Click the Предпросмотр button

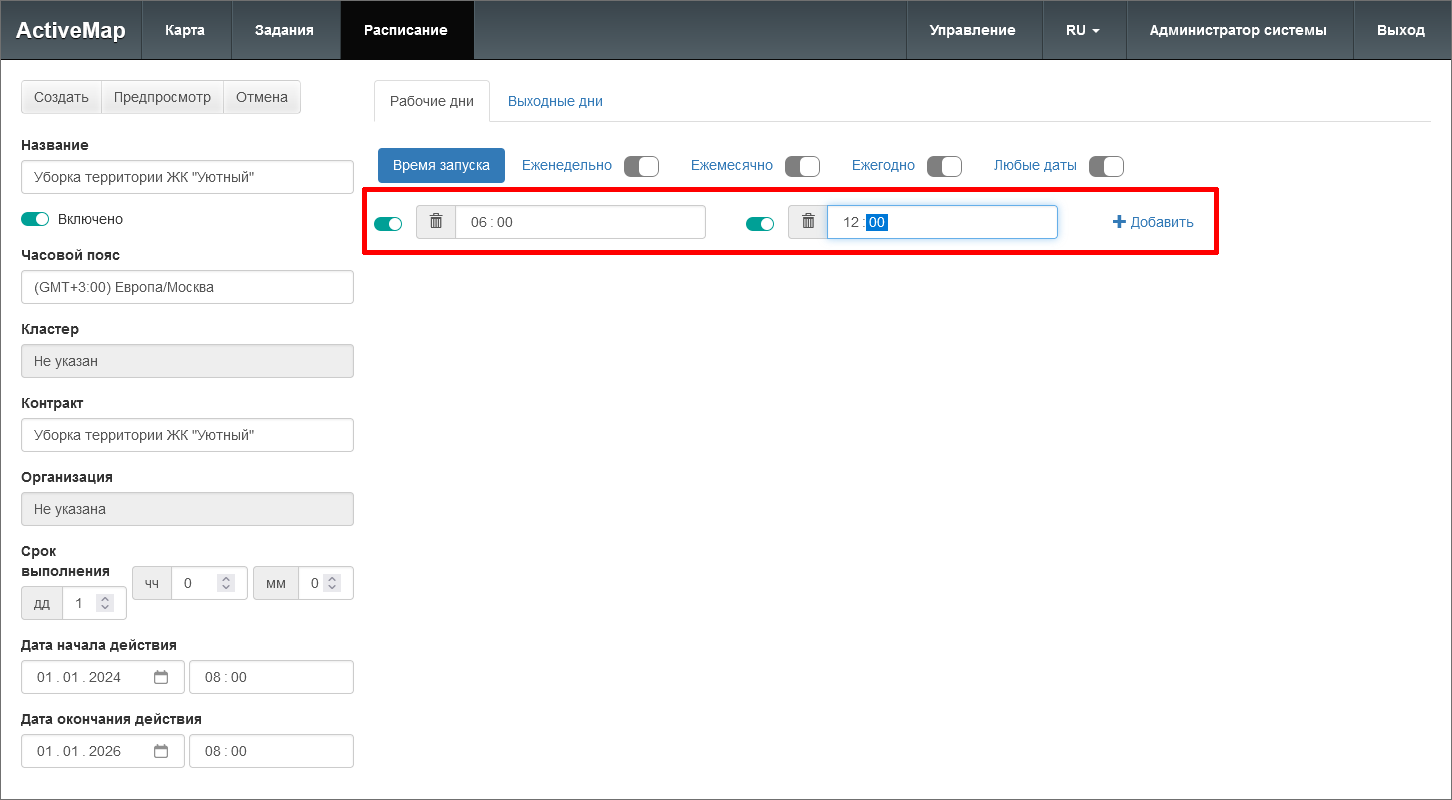click(x=162, y=97)
